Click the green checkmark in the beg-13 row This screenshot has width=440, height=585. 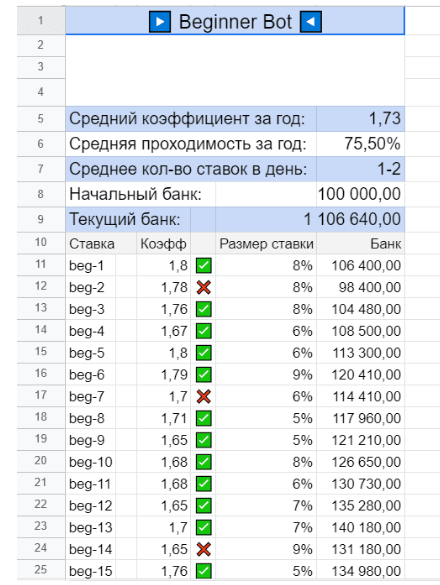(204, 527)
